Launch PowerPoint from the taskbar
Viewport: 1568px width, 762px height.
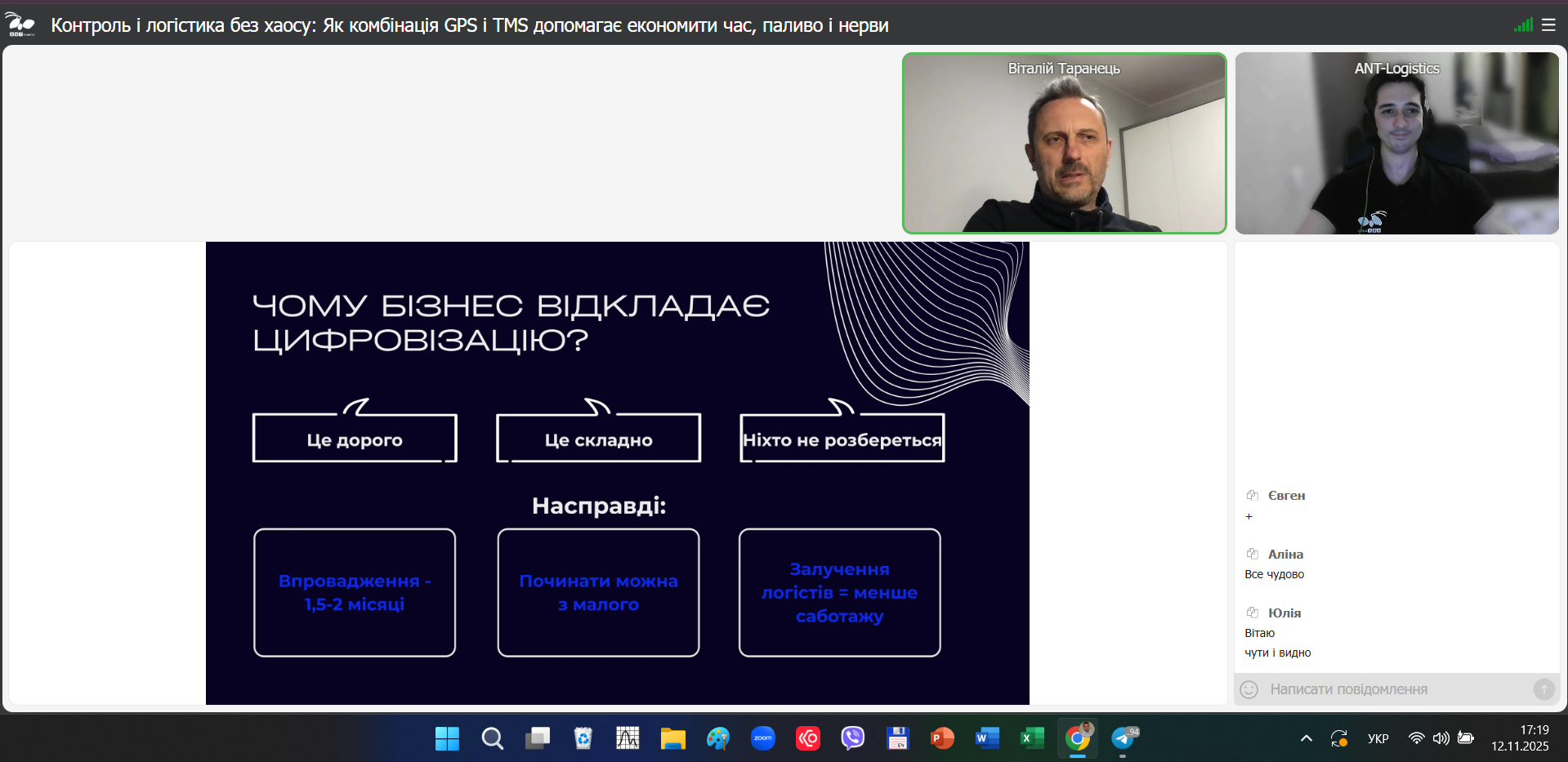pos(942,738)
